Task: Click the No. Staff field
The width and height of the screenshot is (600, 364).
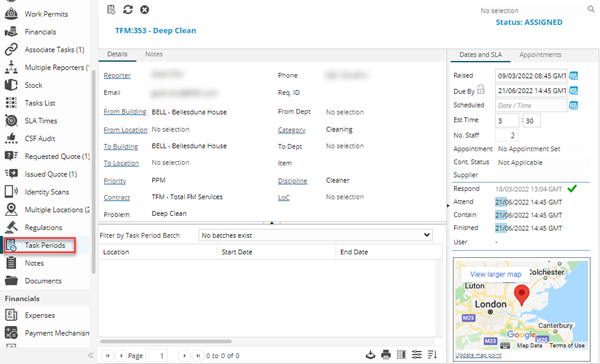Action: (507, 135)
